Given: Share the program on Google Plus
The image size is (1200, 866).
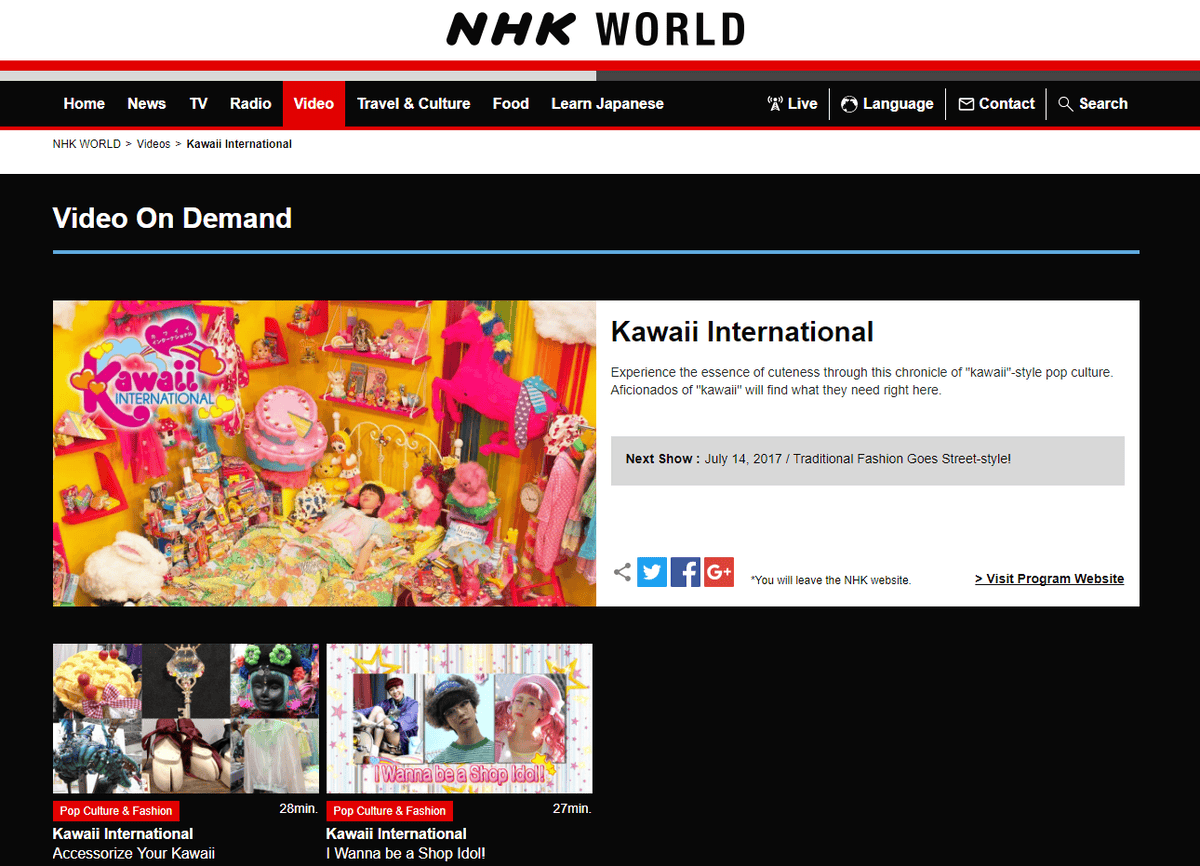Looking at the screenshot, I should pos(719,572).
